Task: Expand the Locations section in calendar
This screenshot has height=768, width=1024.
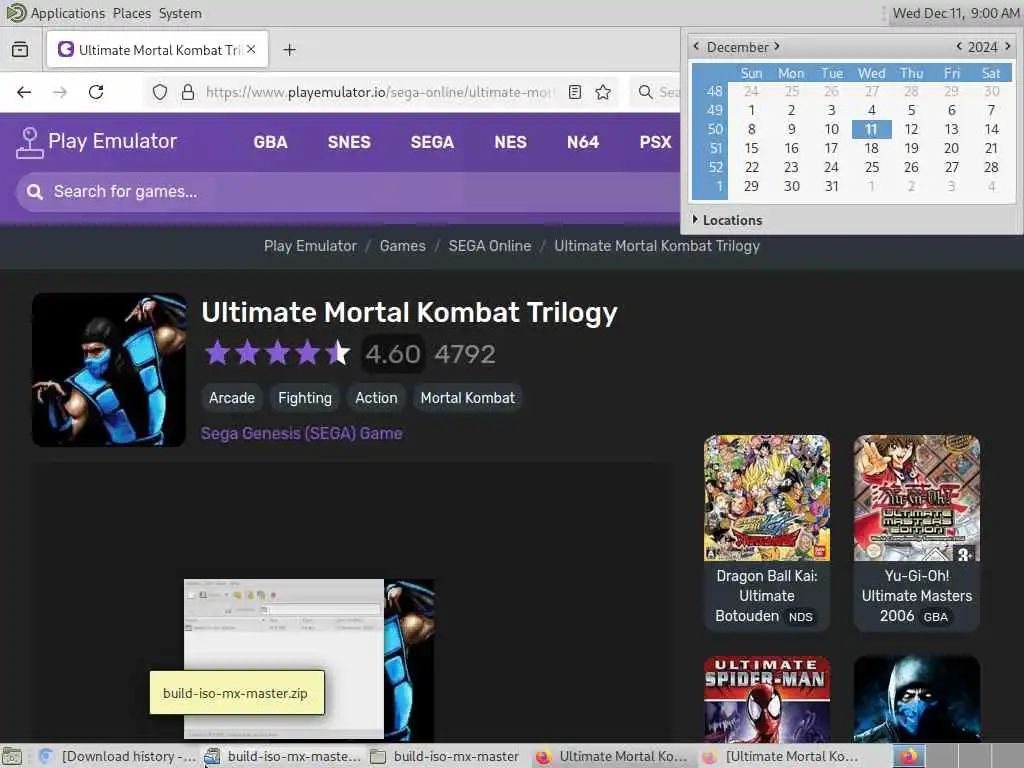Action: click(x=728, y=220)
